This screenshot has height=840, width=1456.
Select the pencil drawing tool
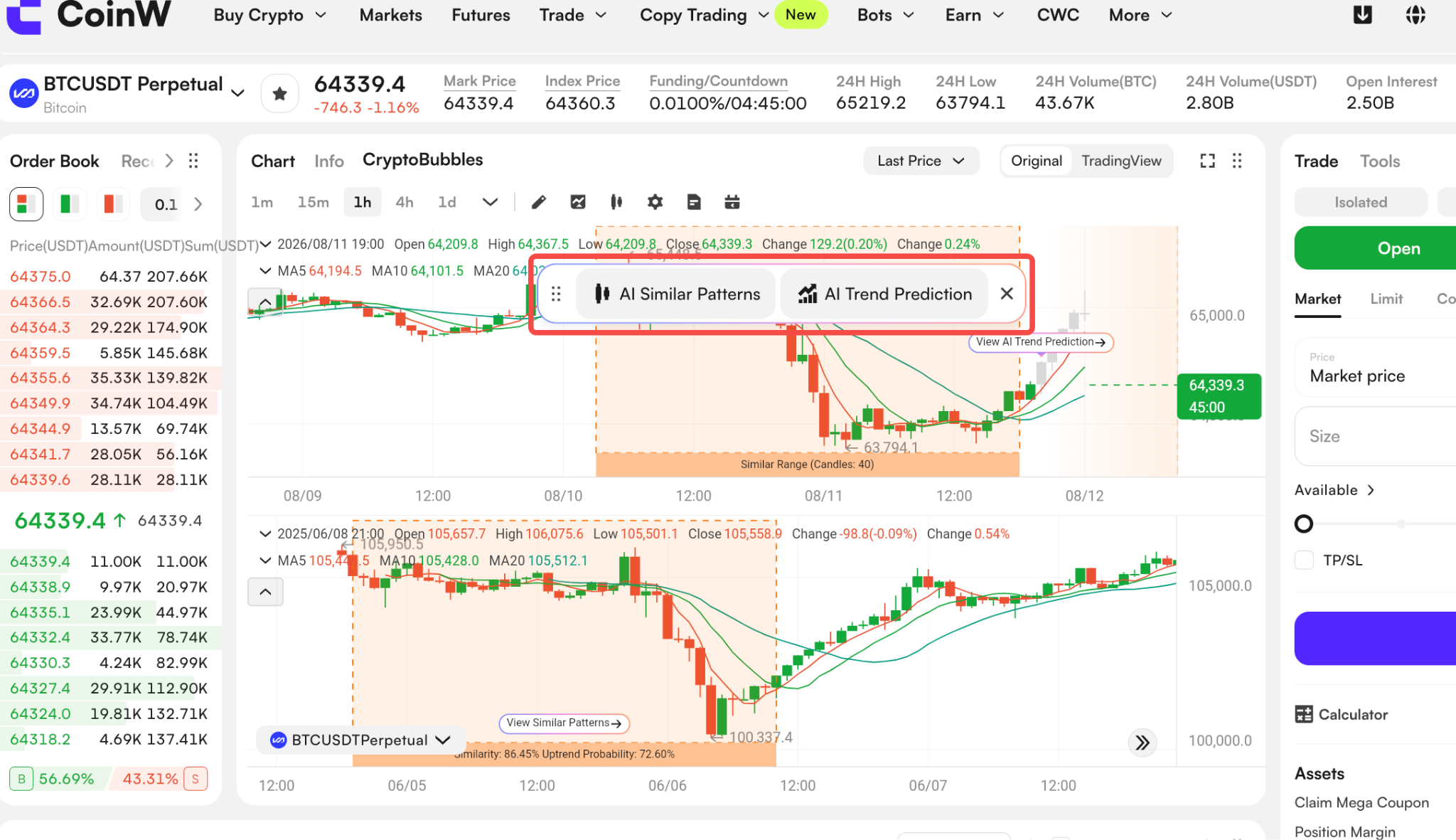(x=539, y=203)
